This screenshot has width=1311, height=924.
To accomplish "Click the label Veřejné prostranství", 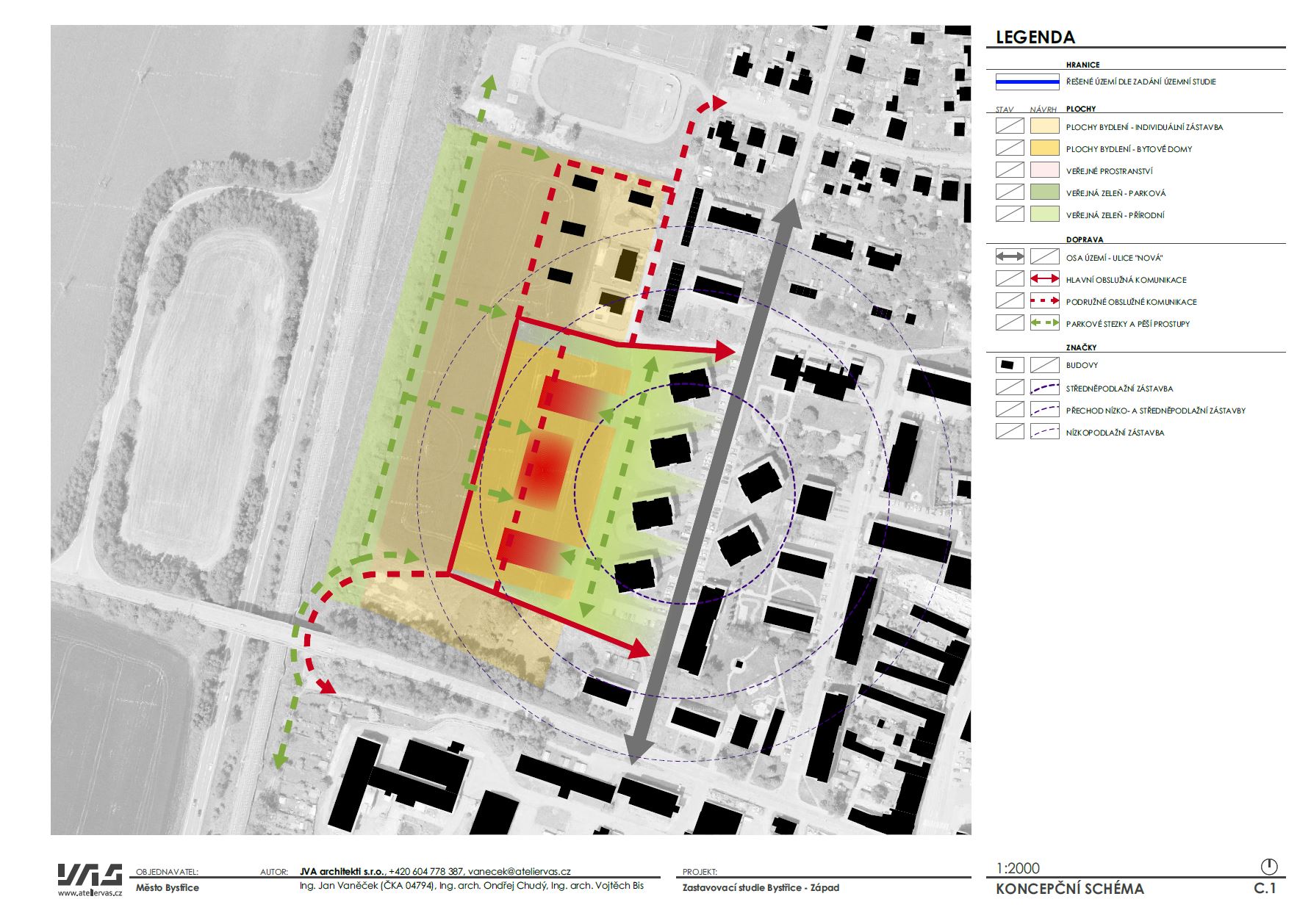I will (1109, 171).
